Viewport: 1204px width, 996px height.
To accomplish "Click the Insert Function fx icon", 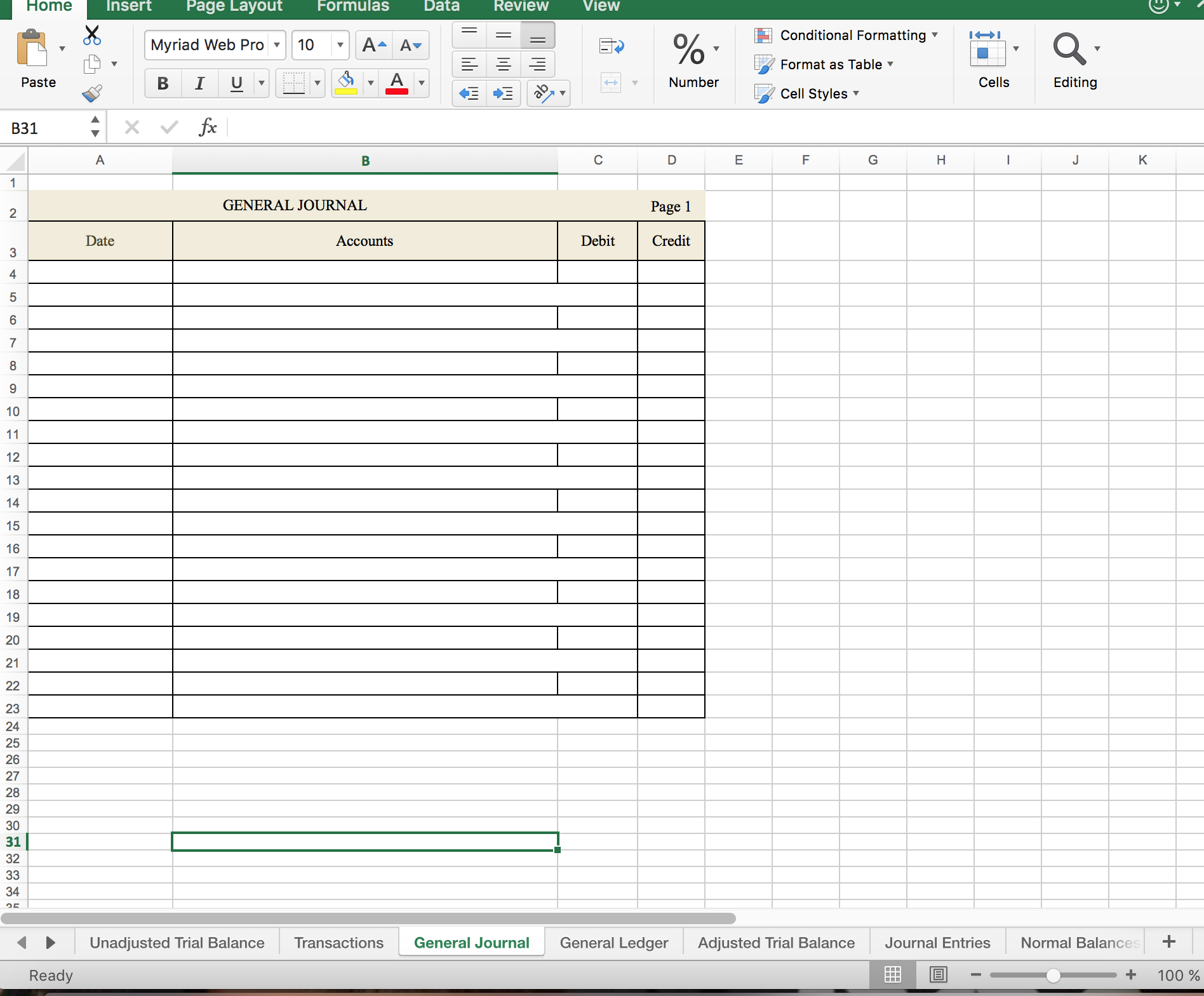I will [208, 128].
